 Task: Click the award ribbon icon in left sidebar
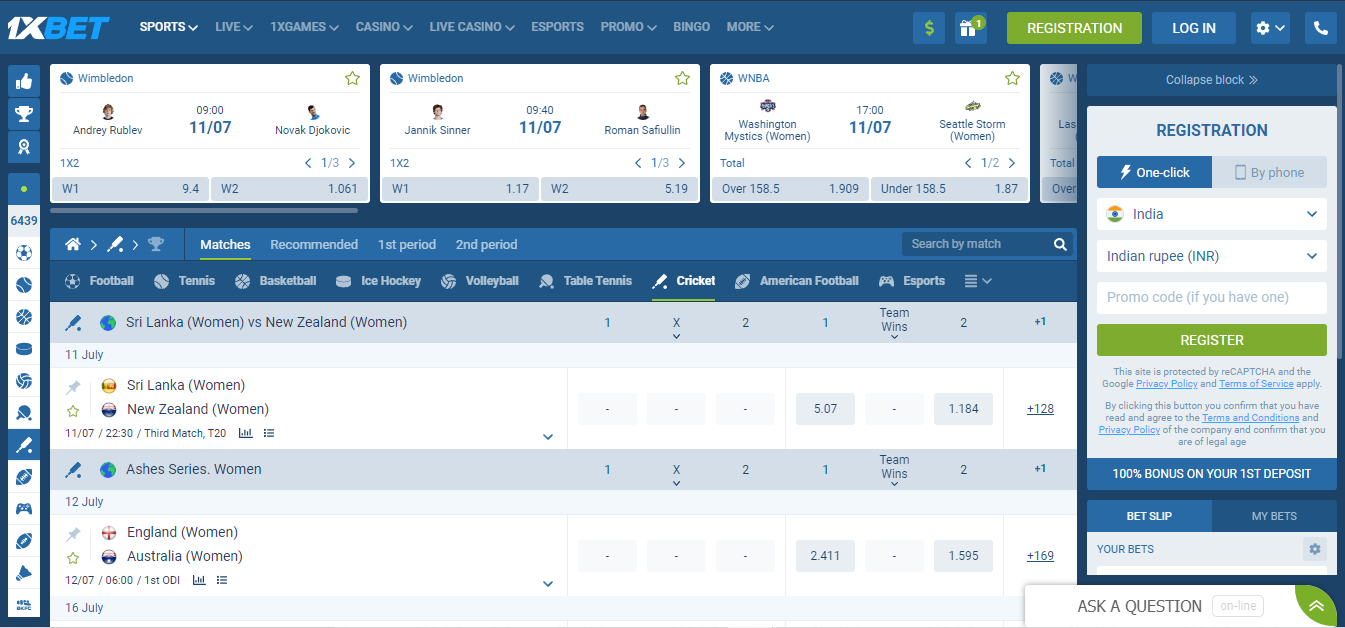(24, 147)
